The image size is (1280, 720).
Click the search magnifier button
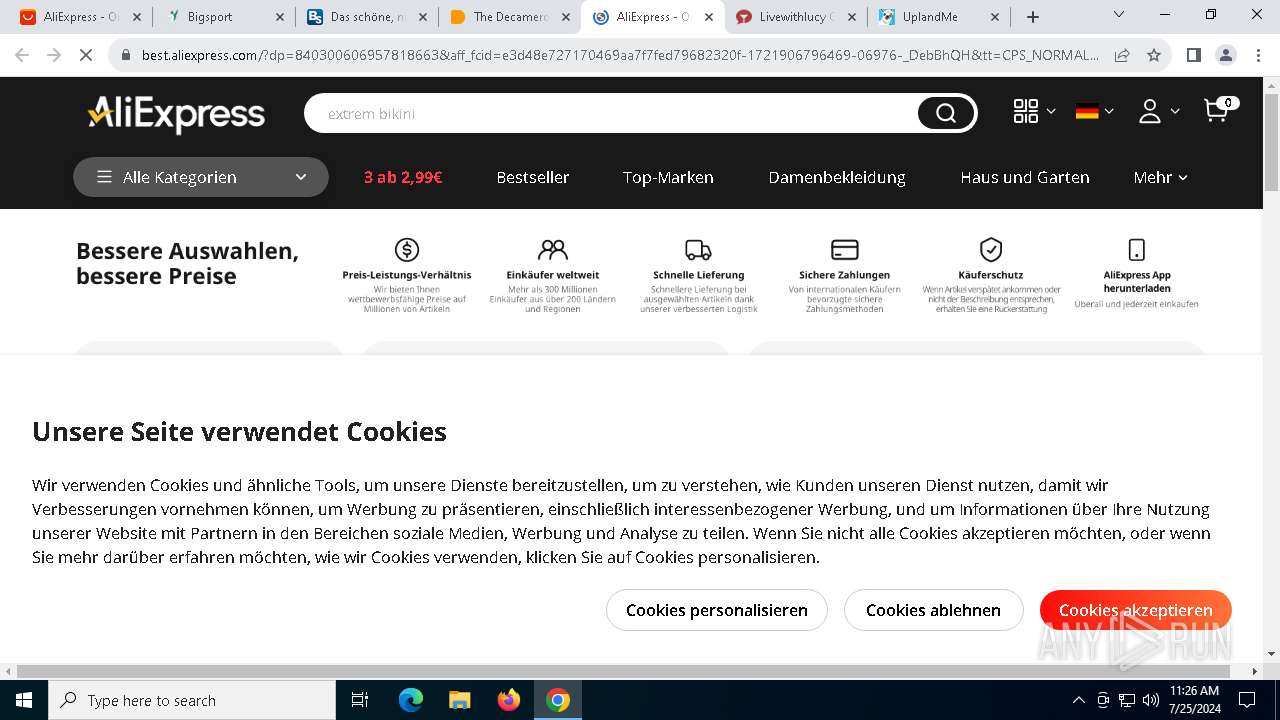coord(945,114)
